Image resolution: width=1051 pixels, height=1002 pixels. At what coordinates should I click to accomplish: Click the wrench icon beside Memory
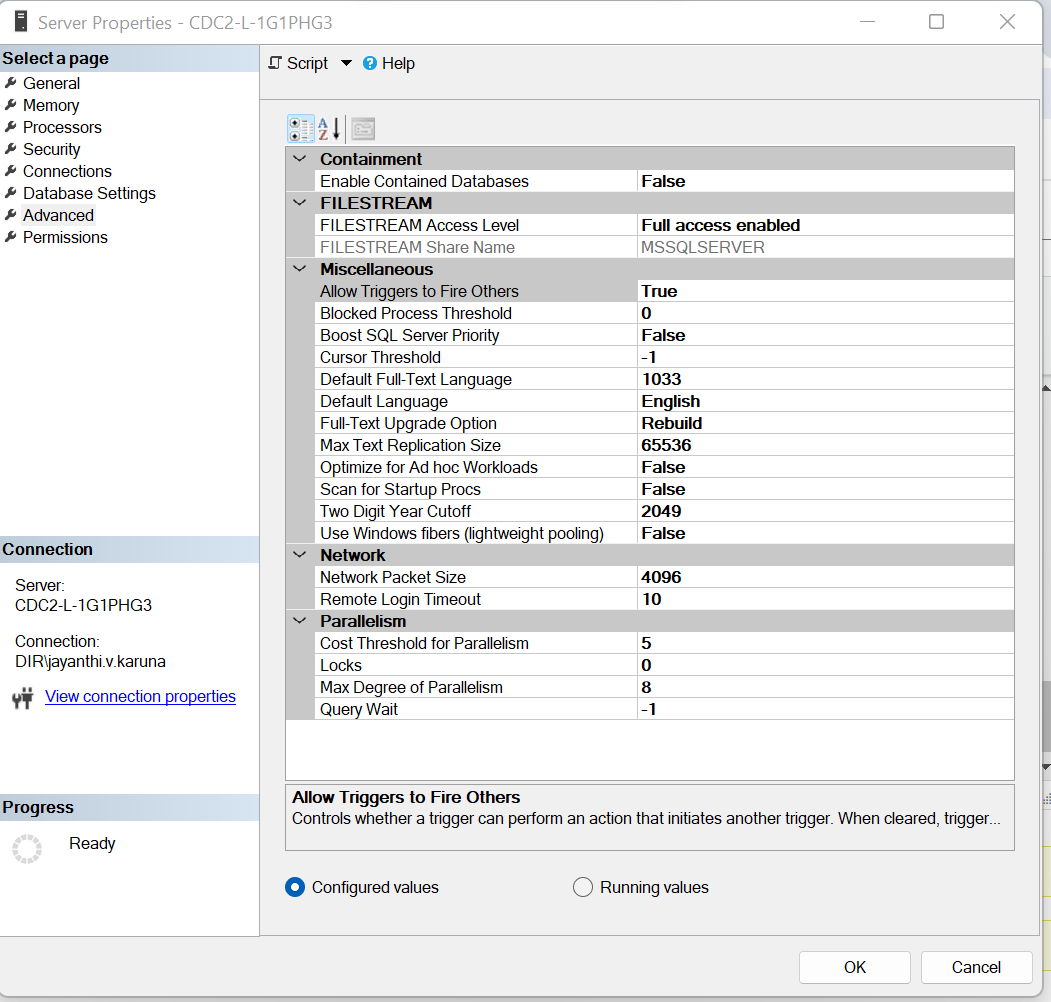coord(11,105)
